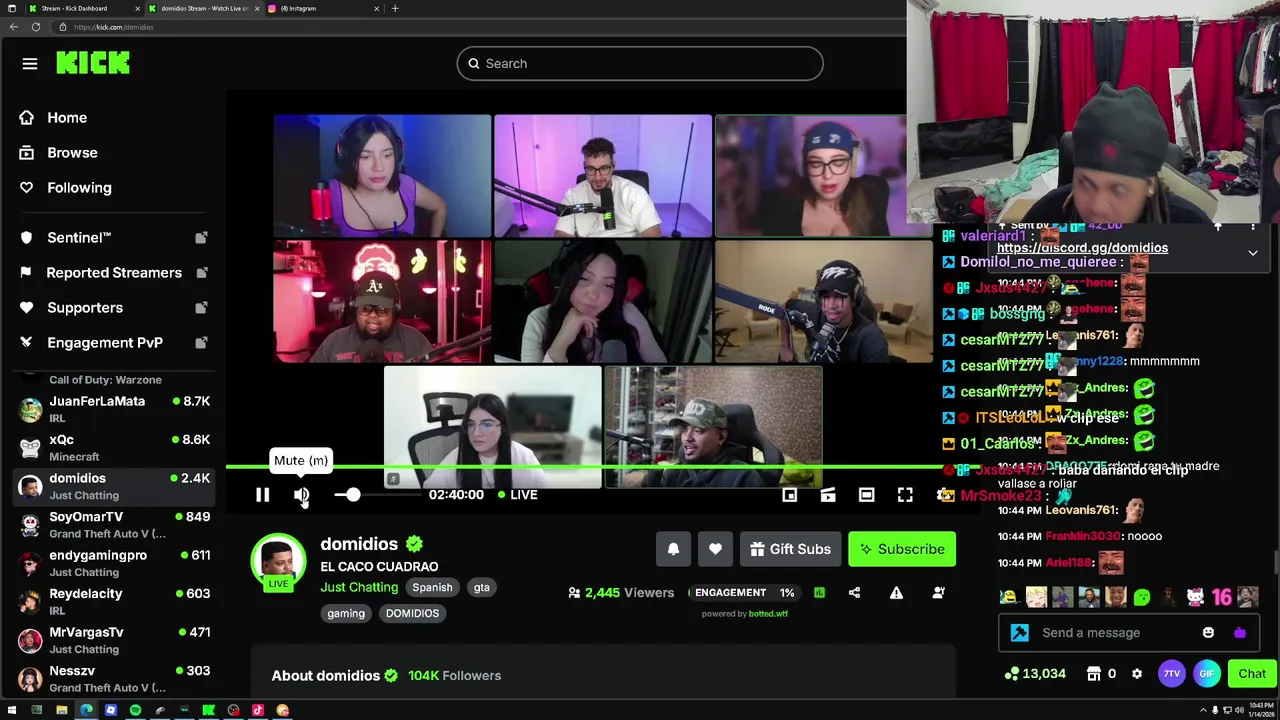Enter fullscreen on the video player
1280x720 pixels.
tap(905, 494)
